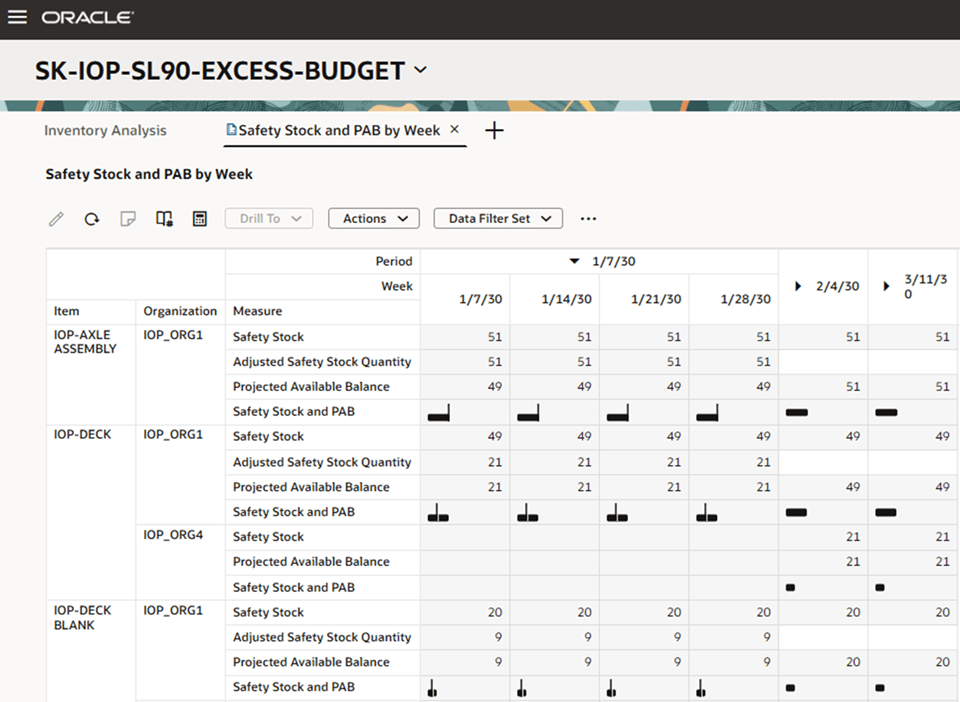Click the Organization column header
The height and width of the screenshot is (702, 960).
pos(180,311)
